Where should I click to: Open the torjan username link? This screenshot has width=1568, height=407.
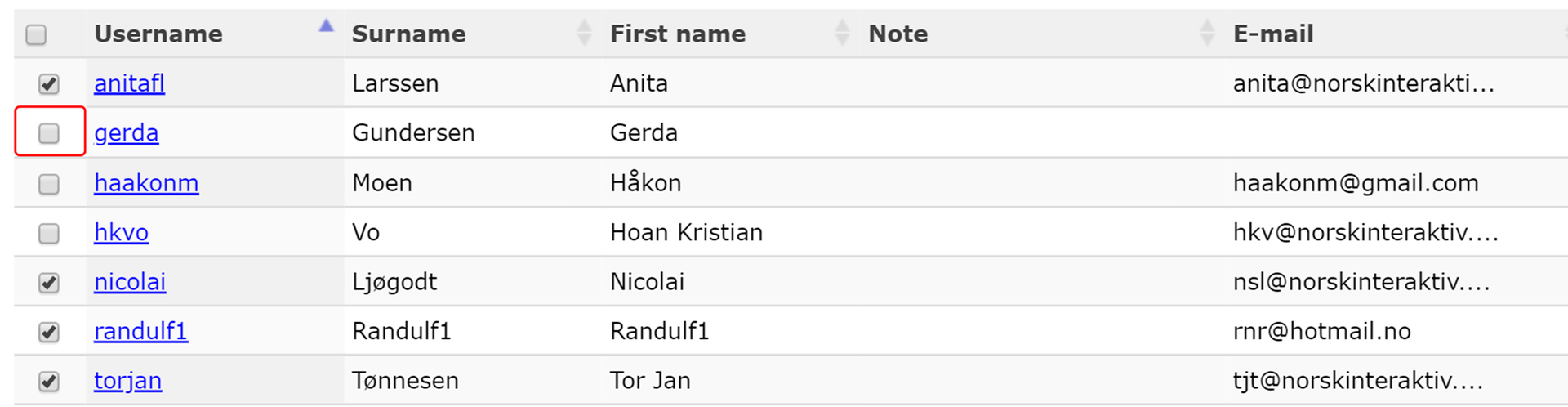[x=127, y=381]
